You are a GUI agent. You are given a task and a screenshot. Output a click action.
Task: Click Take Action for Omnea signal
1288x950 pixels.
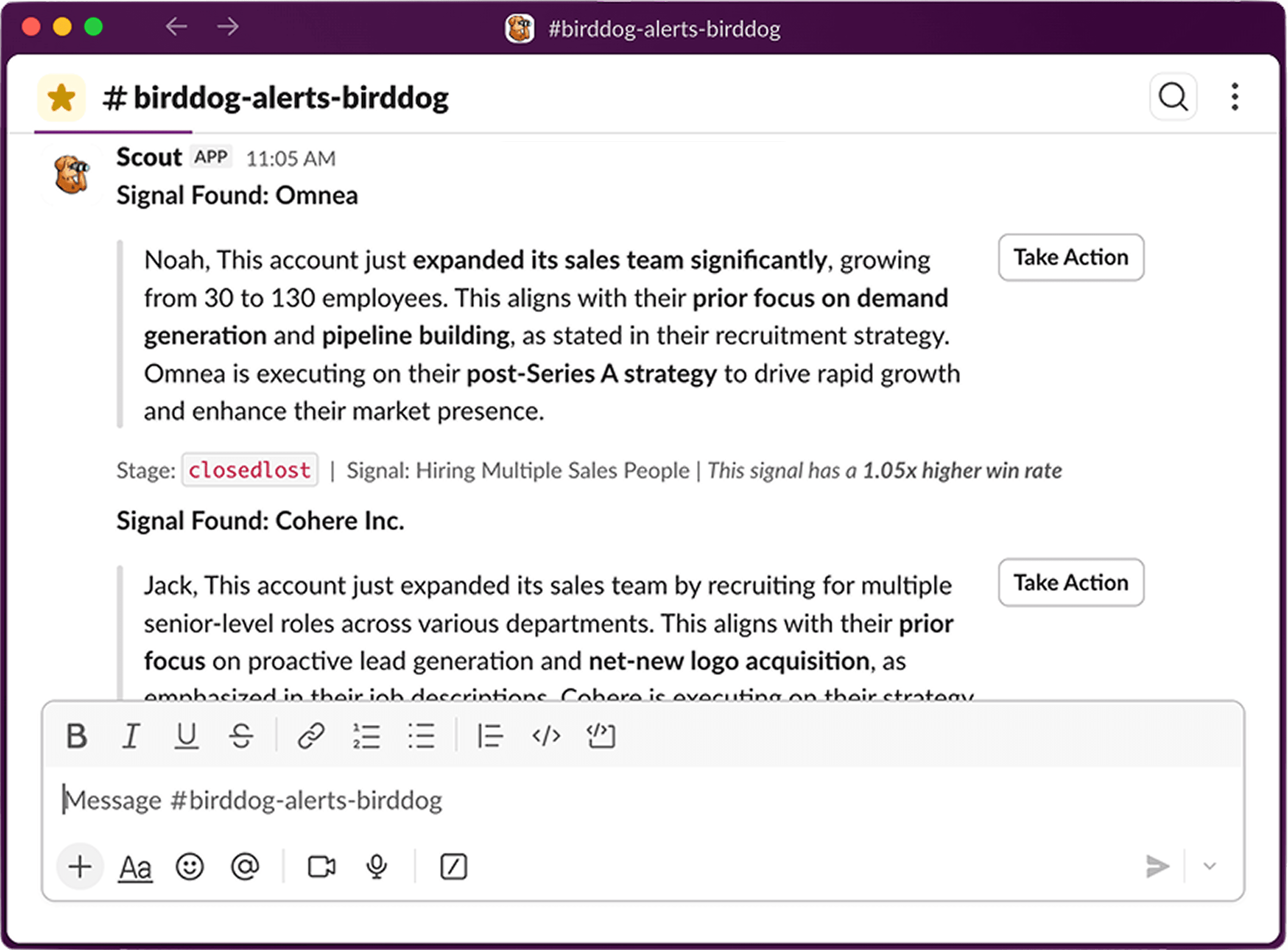pyautogui.click(x=1071, y=257)
